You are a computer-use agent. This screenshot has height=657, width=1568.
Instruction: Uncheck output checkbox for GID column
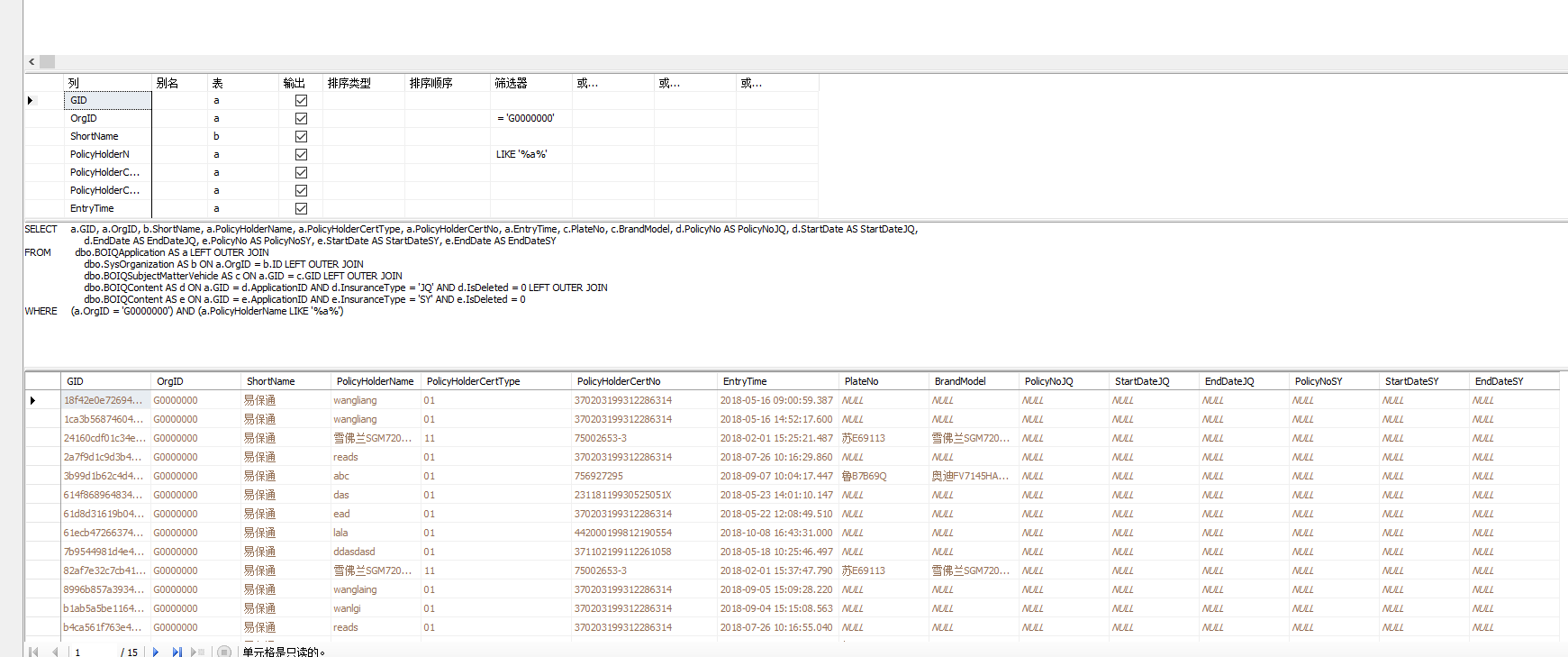(x=301, y=101)
